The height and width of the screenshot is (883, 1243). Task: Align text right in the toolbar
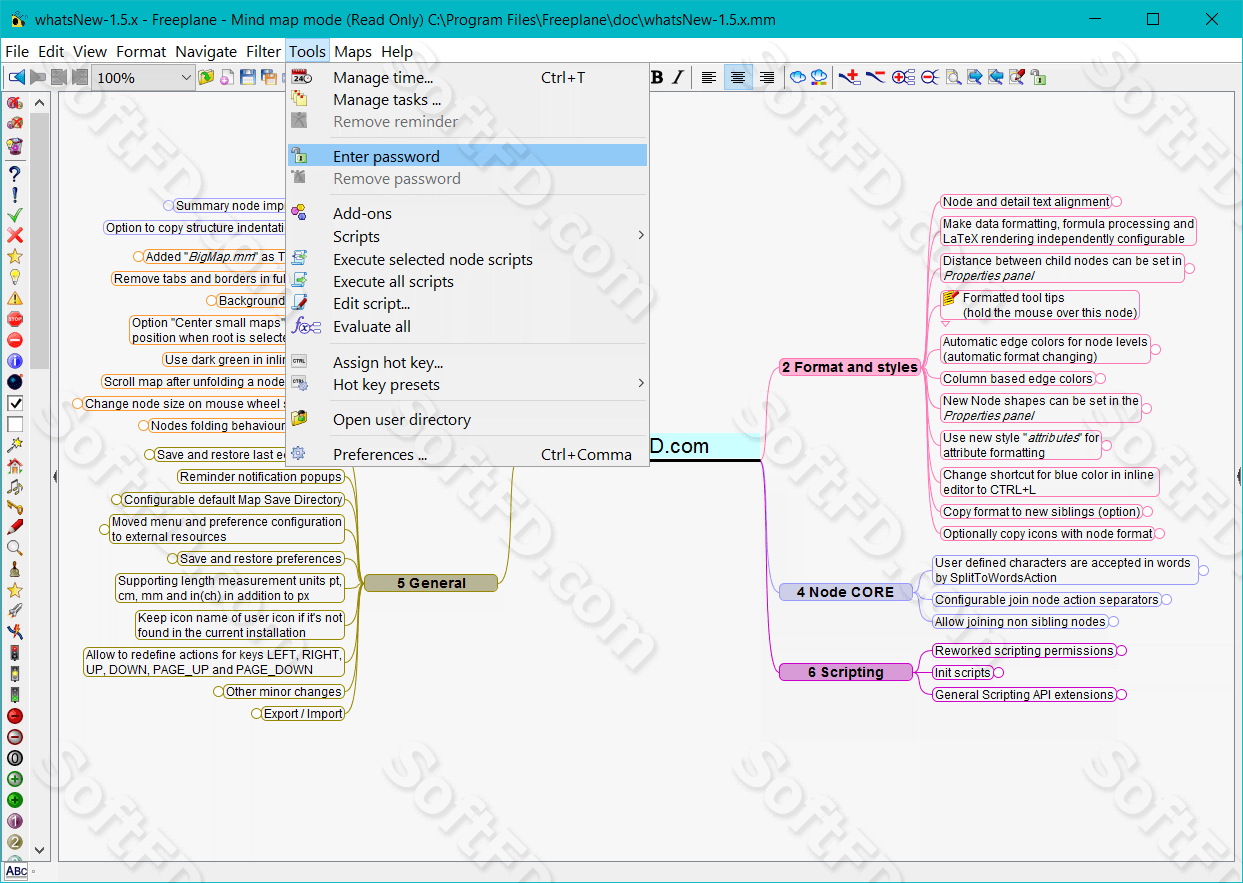click(767, 77)
